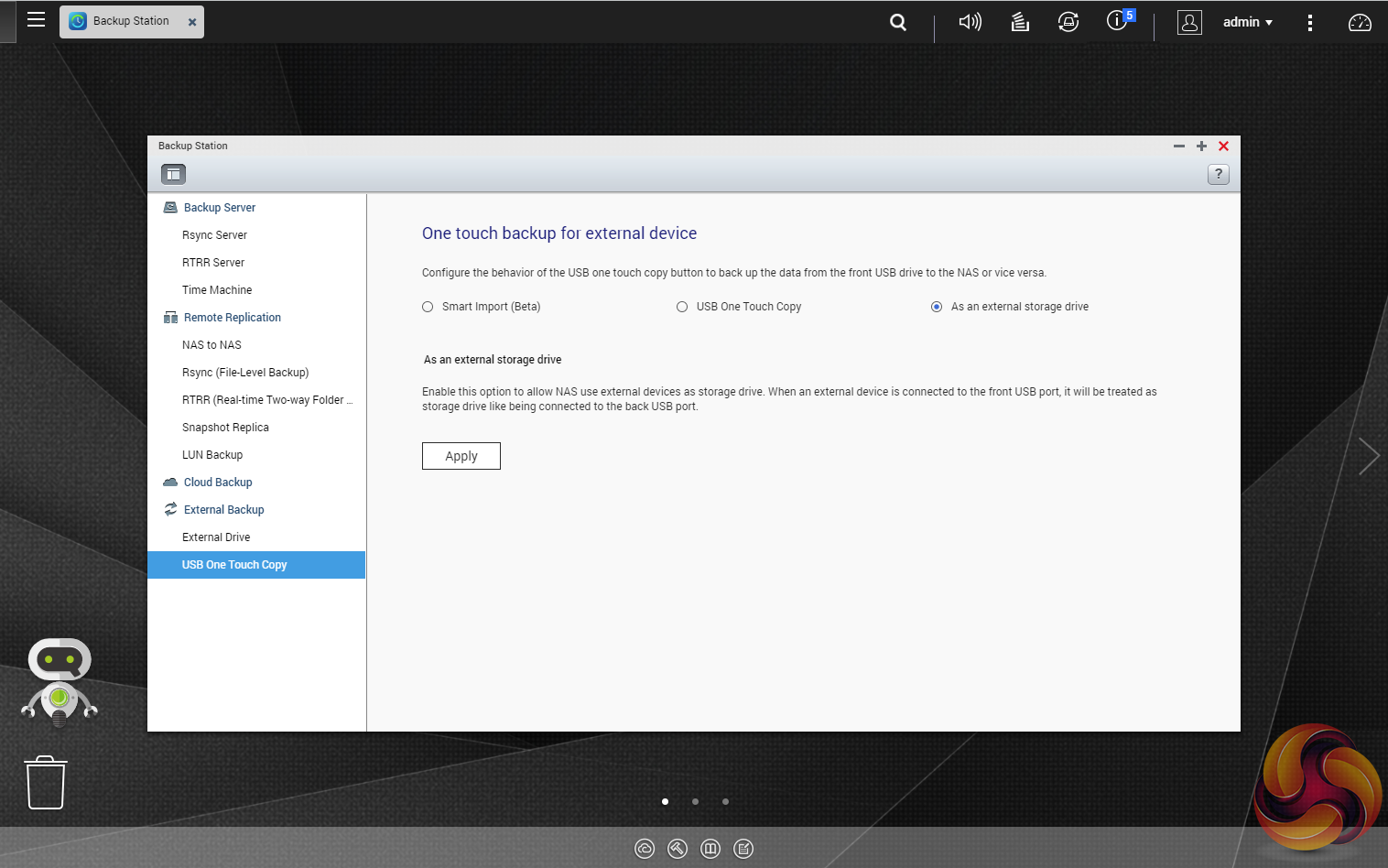Collapse the Remote Replication section
Screen dimensions: 1388x868
click(232, 318)
